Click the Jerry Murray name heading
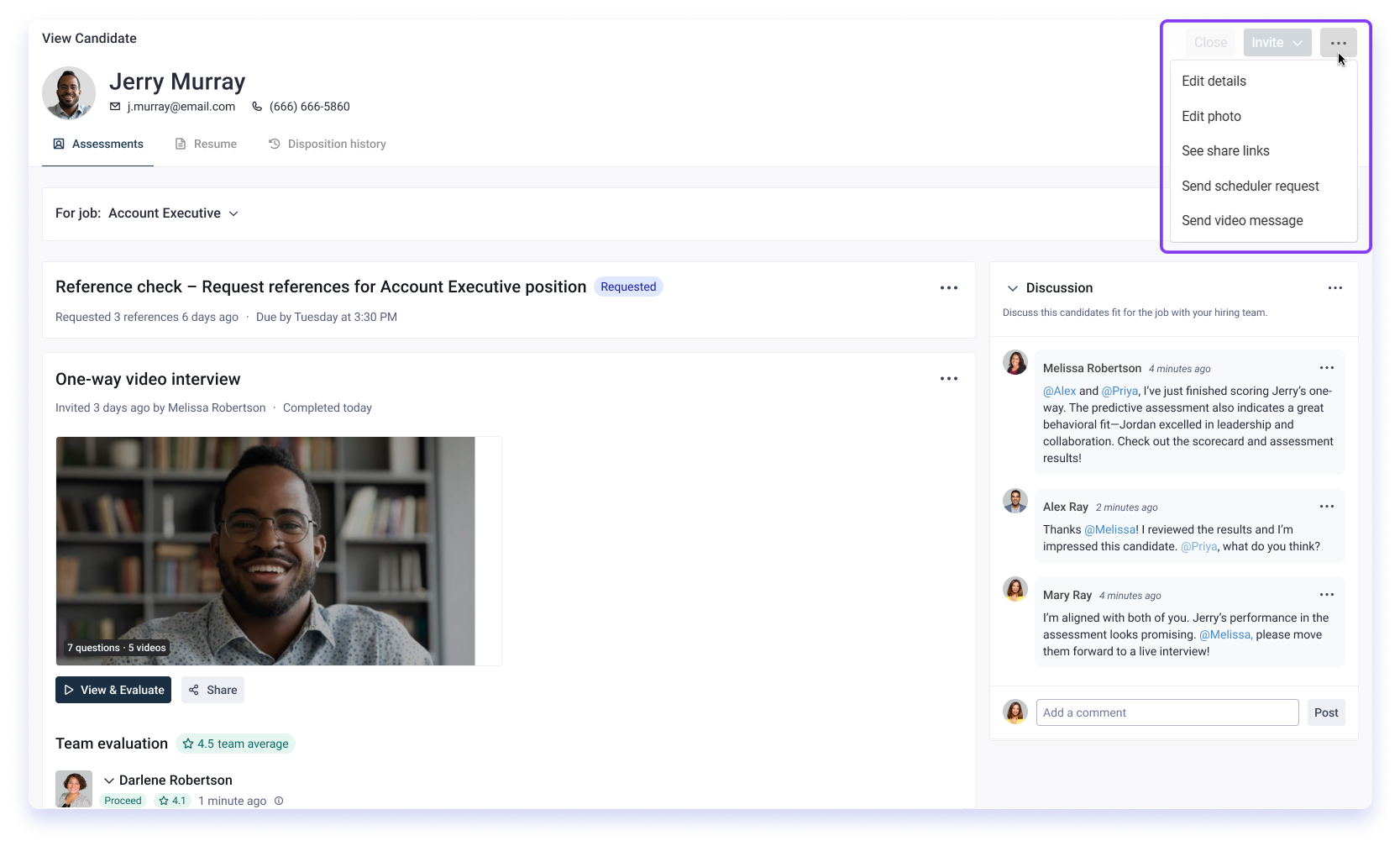The width and height of the screenshot is (1400, 841). click(177, 81)
